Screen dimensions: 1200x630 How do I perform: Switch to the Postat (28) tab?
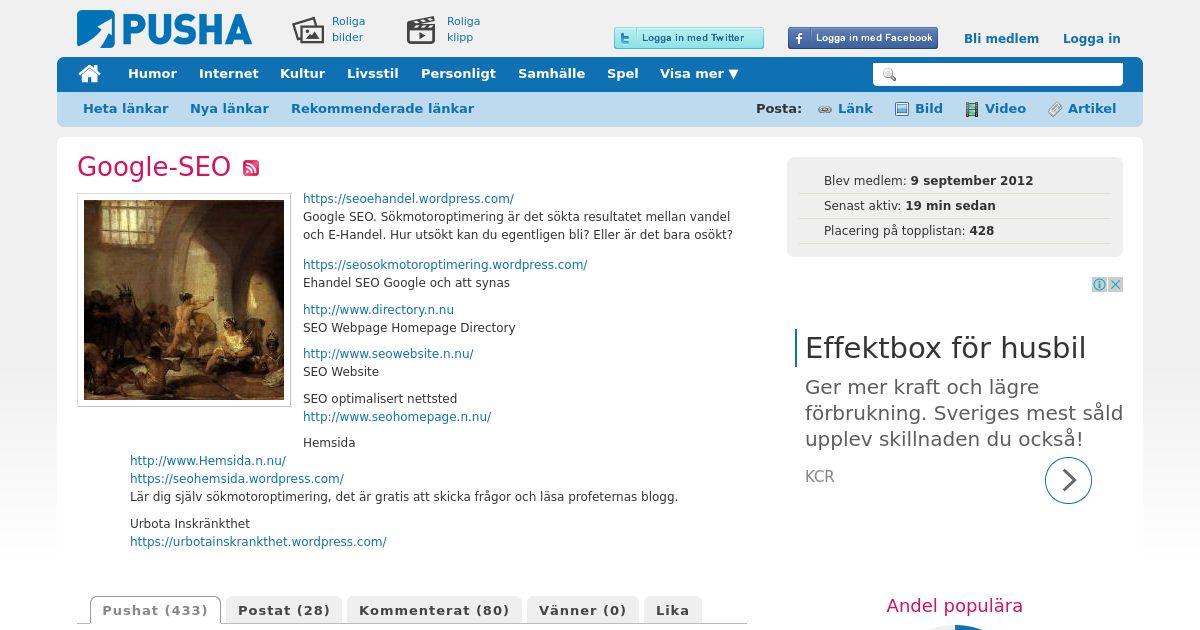pyautogui.click(x=284, y=610)
